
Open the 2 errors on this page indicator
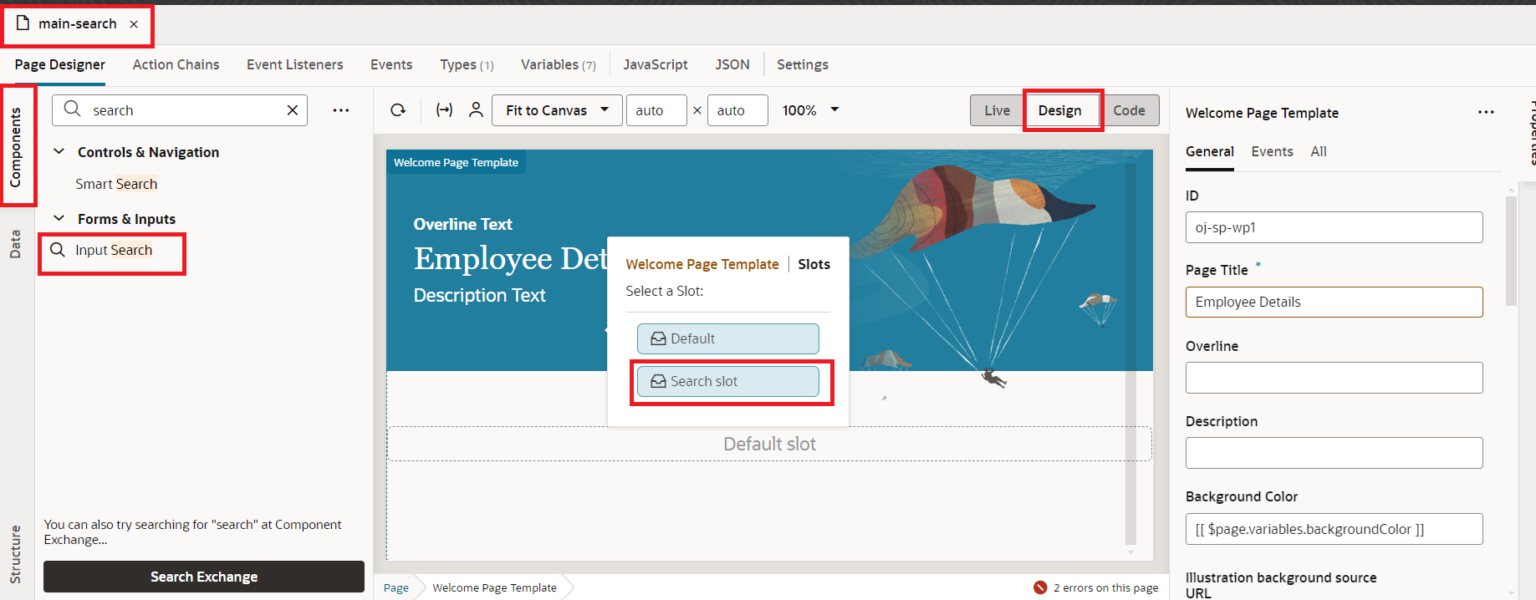click(1096, 588)
